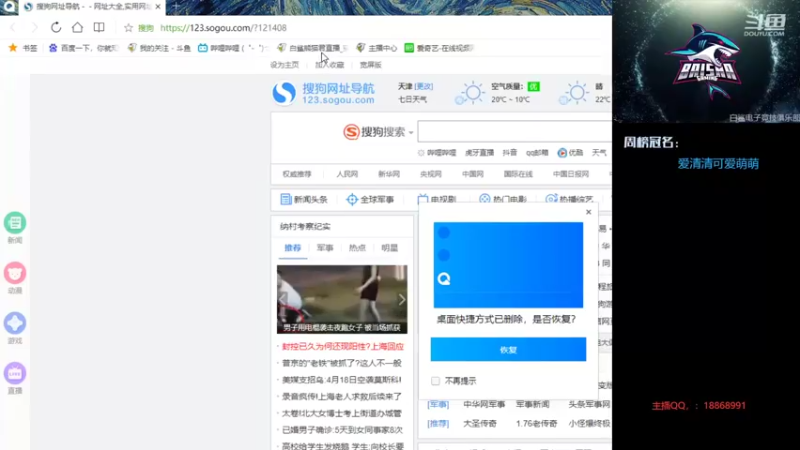Reload the page with the refresh icon
The width and height of the screenshot is (800, 450).
56,28
